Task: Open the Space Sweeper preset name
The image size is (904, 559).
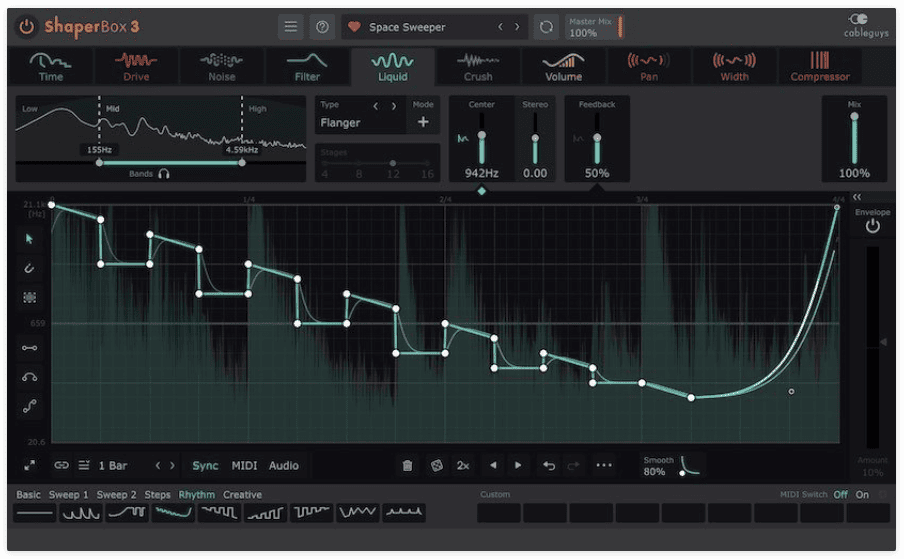Action: tap(407, 27)
